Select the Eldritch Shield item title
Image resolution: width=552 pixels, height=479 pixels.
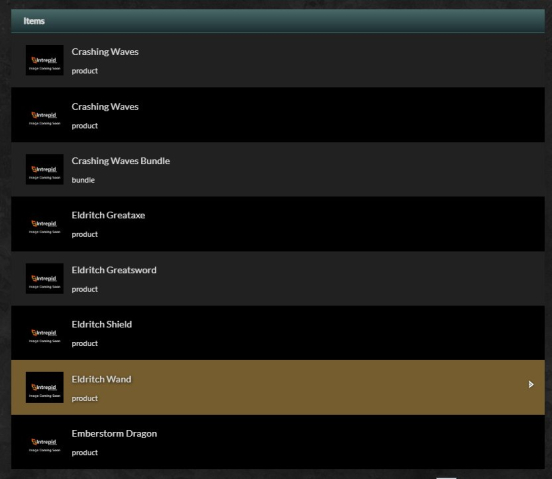102,324
